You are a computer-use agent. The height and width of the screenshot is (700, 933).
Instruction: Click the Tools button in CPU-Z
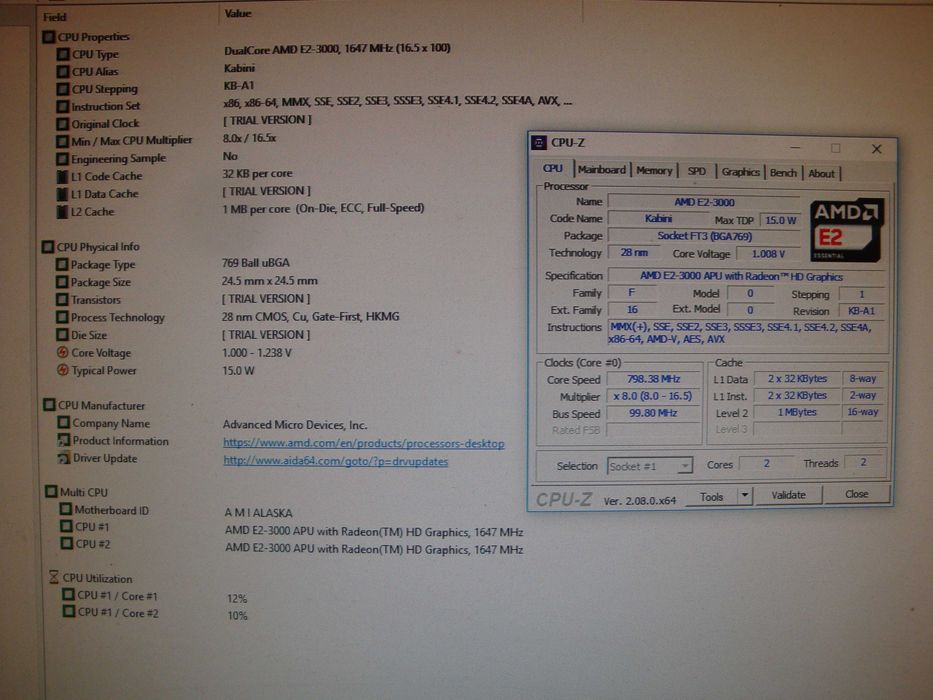click(x=712, y=496)
